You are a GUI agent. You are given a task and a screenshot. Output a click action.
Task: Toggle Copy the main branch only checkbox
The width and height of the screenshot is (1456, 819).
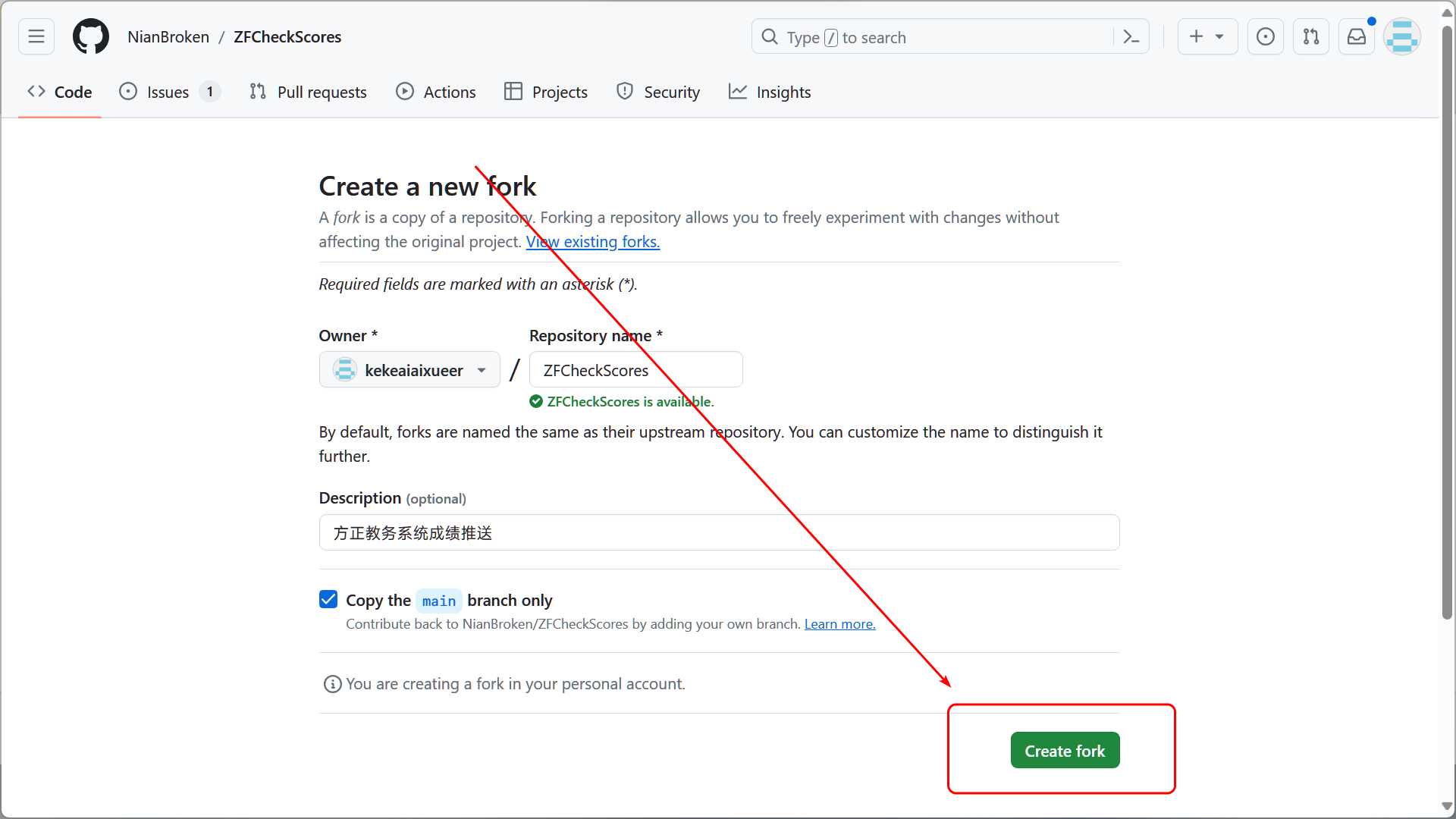pos(328,600)
